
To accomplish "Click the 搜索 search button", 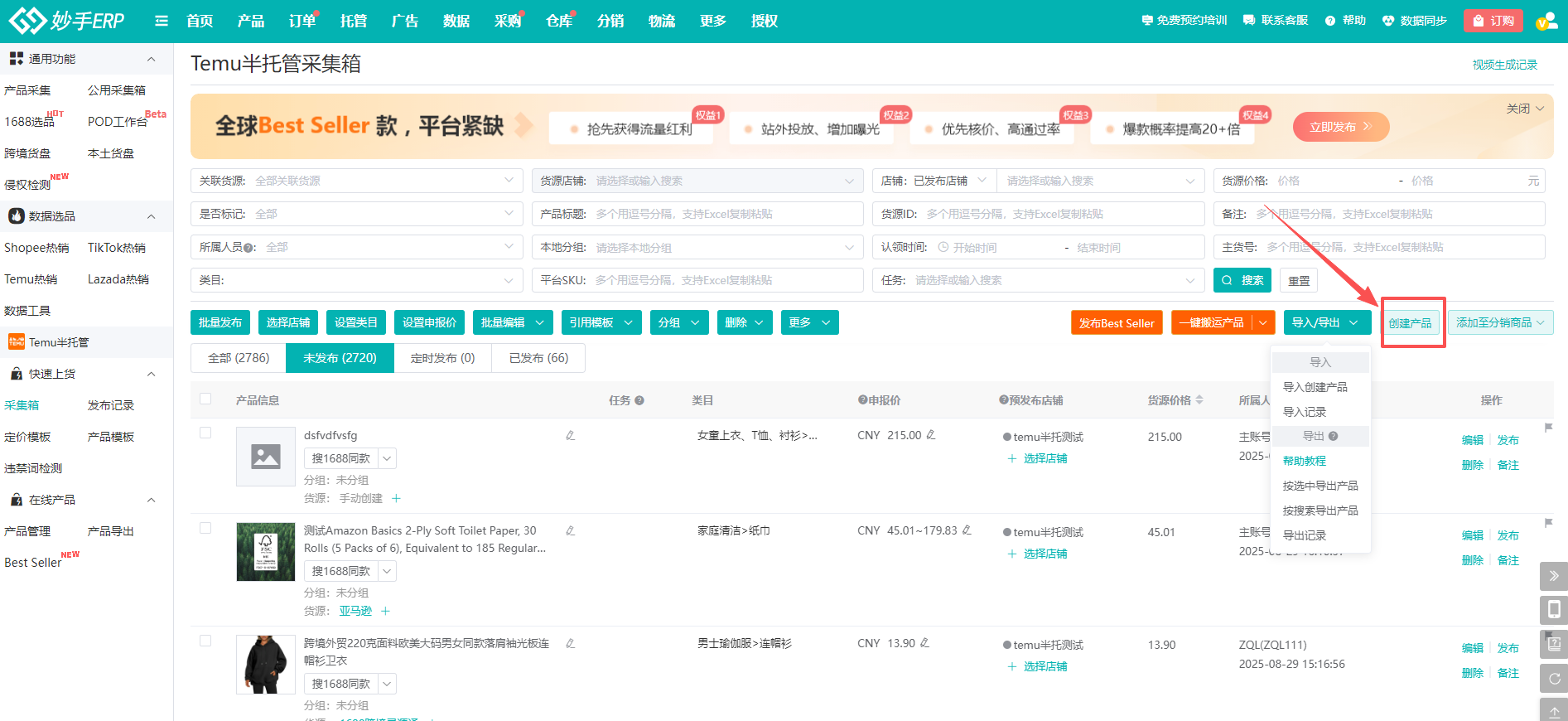I will coord(1242,280).
